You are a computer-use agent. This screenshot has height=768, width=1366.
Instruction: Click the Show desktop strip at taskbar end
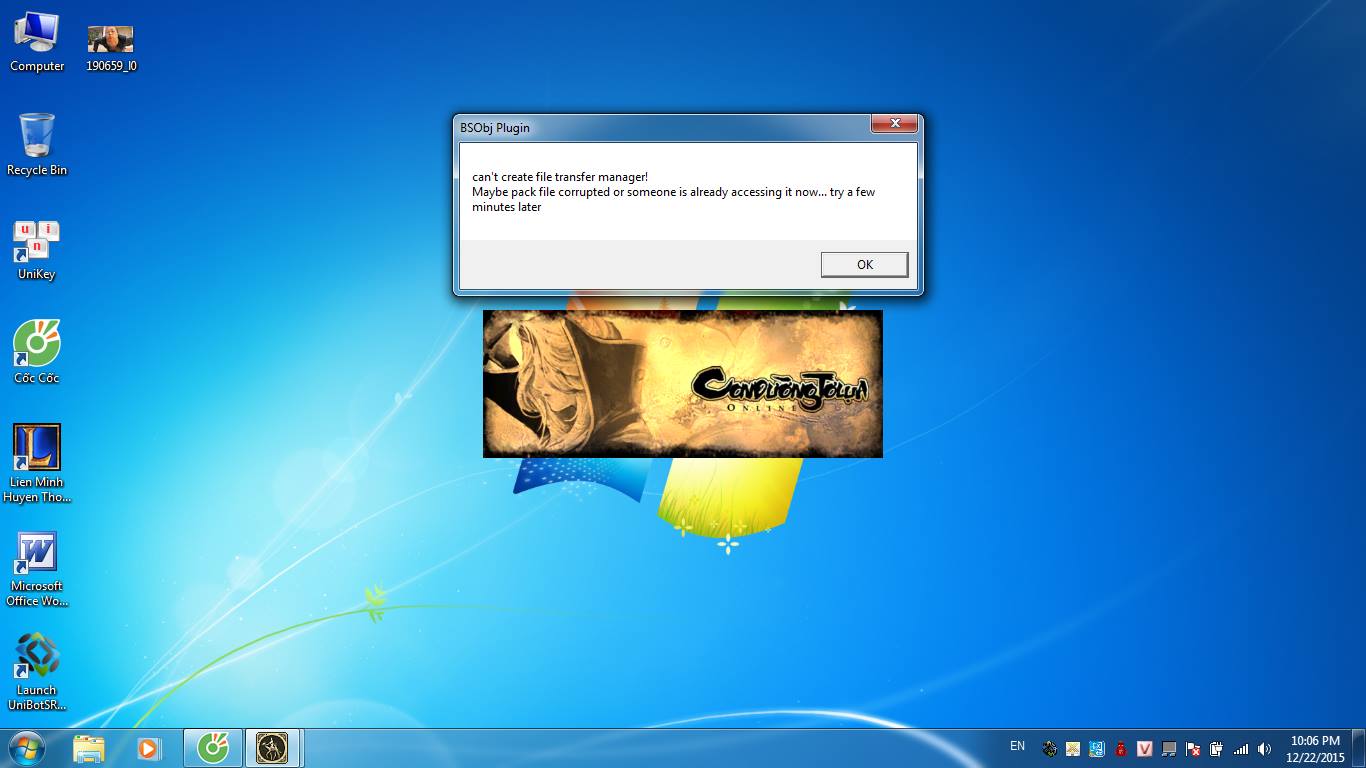(1358, 748)
